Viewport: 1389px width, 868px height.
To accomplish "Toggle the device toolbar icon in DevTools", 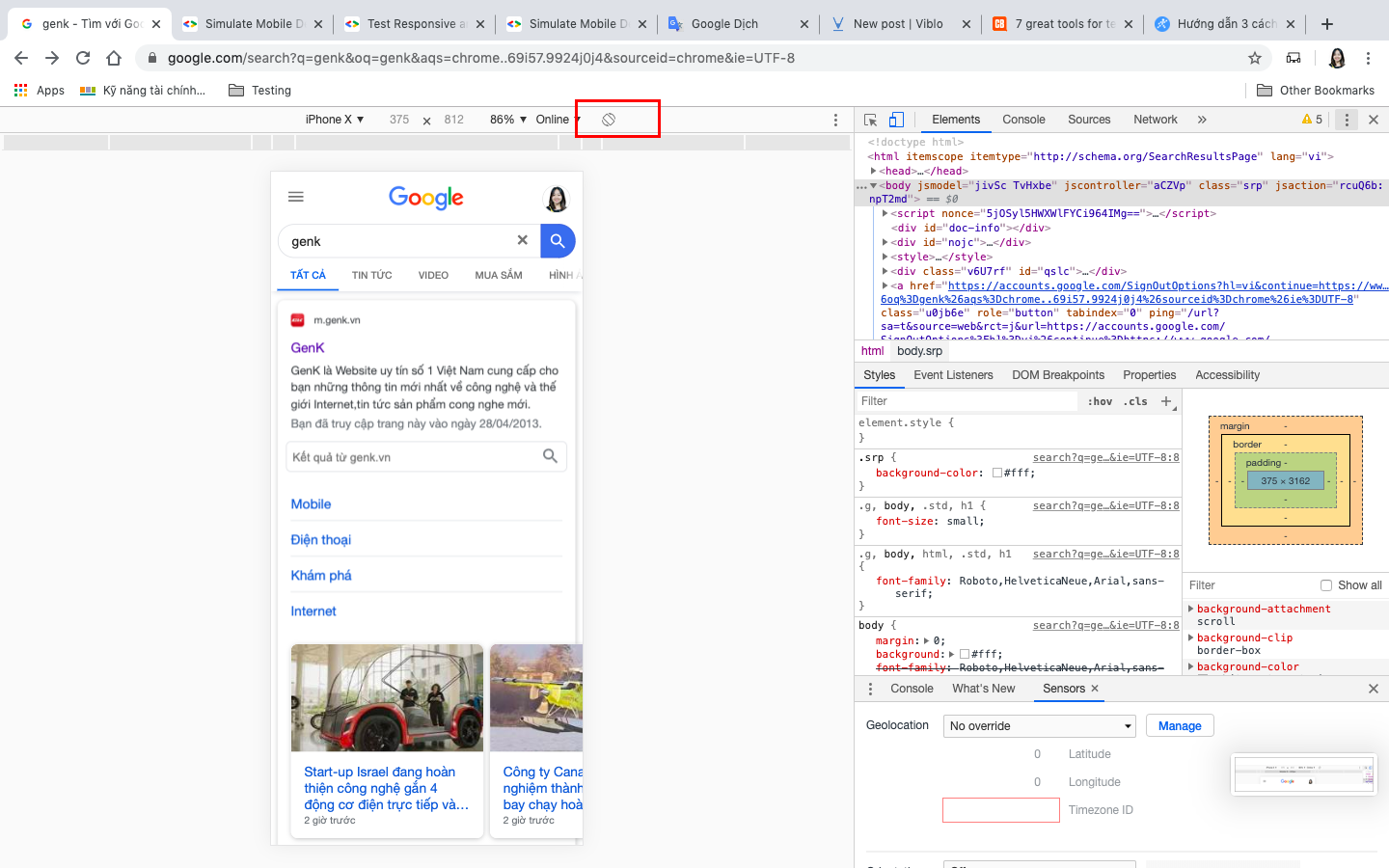I will click(x=896, y=120).
